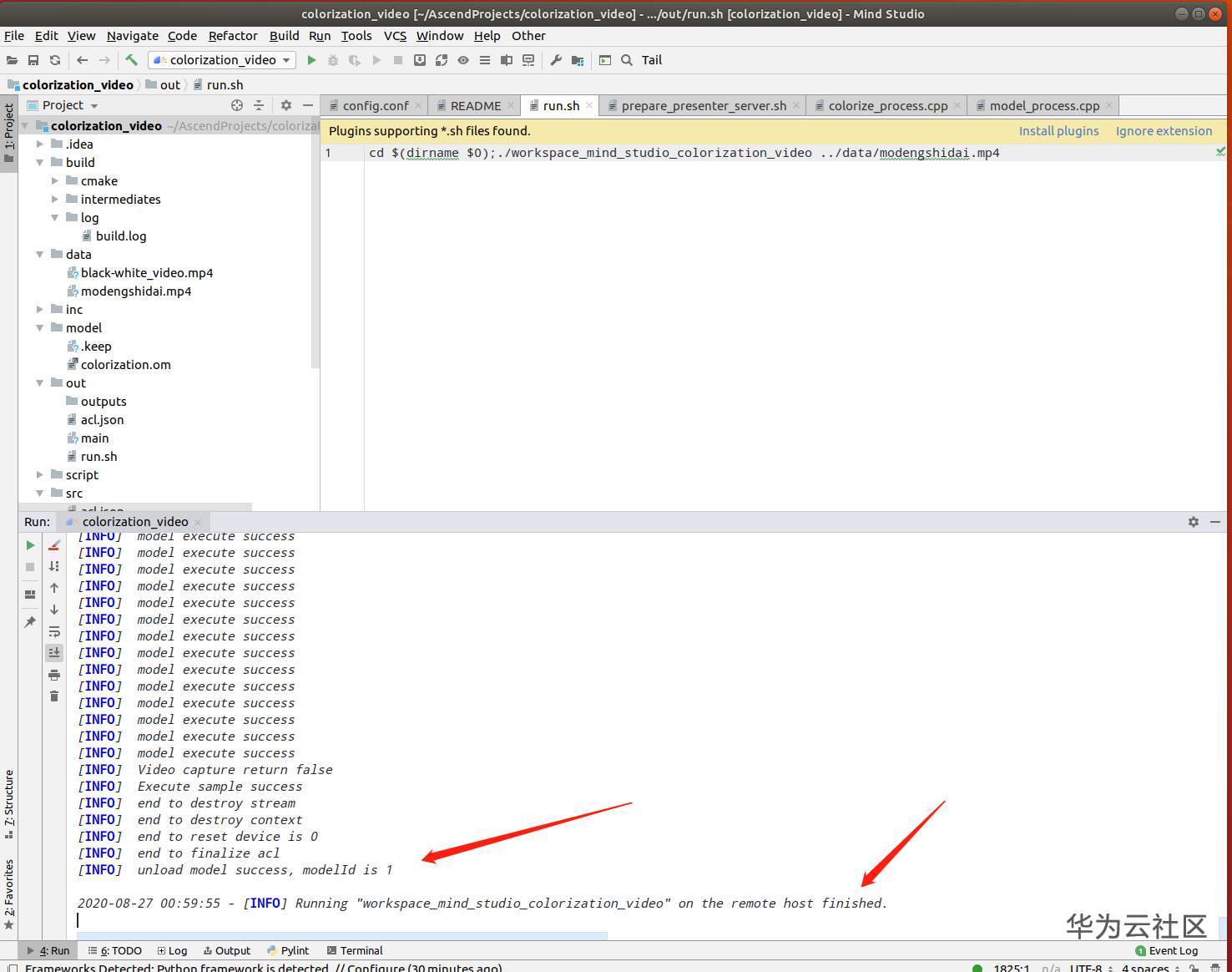Click the Install plugins link
The image size is (1232, 972).
point(1058,131)
